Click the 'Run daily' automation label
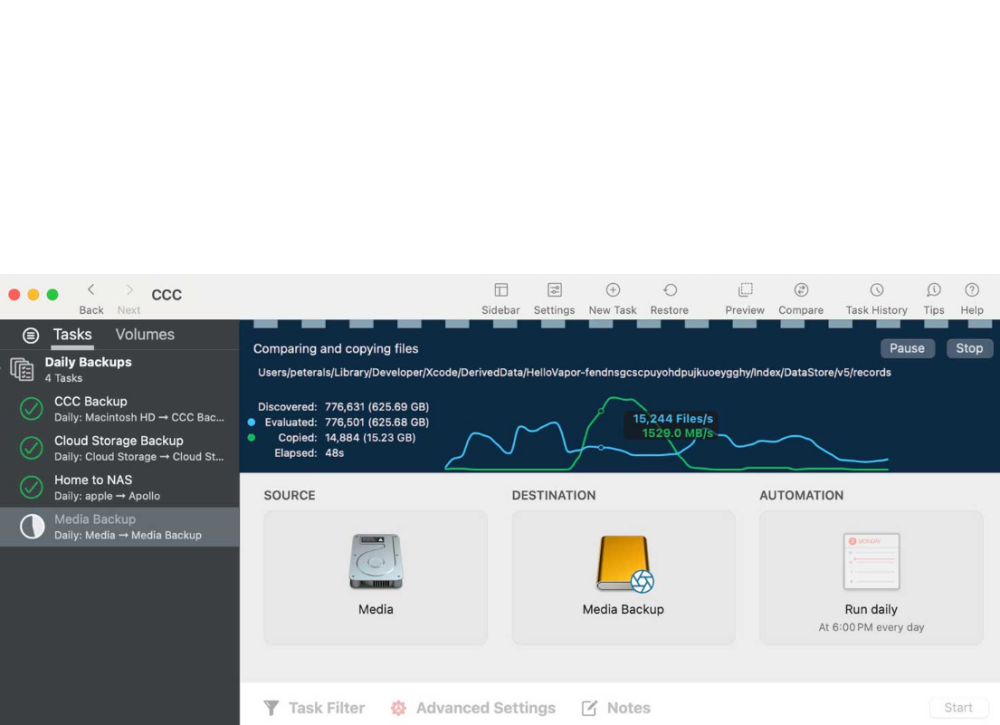The width and height of the screenshot is (1000, 725). 871,610
